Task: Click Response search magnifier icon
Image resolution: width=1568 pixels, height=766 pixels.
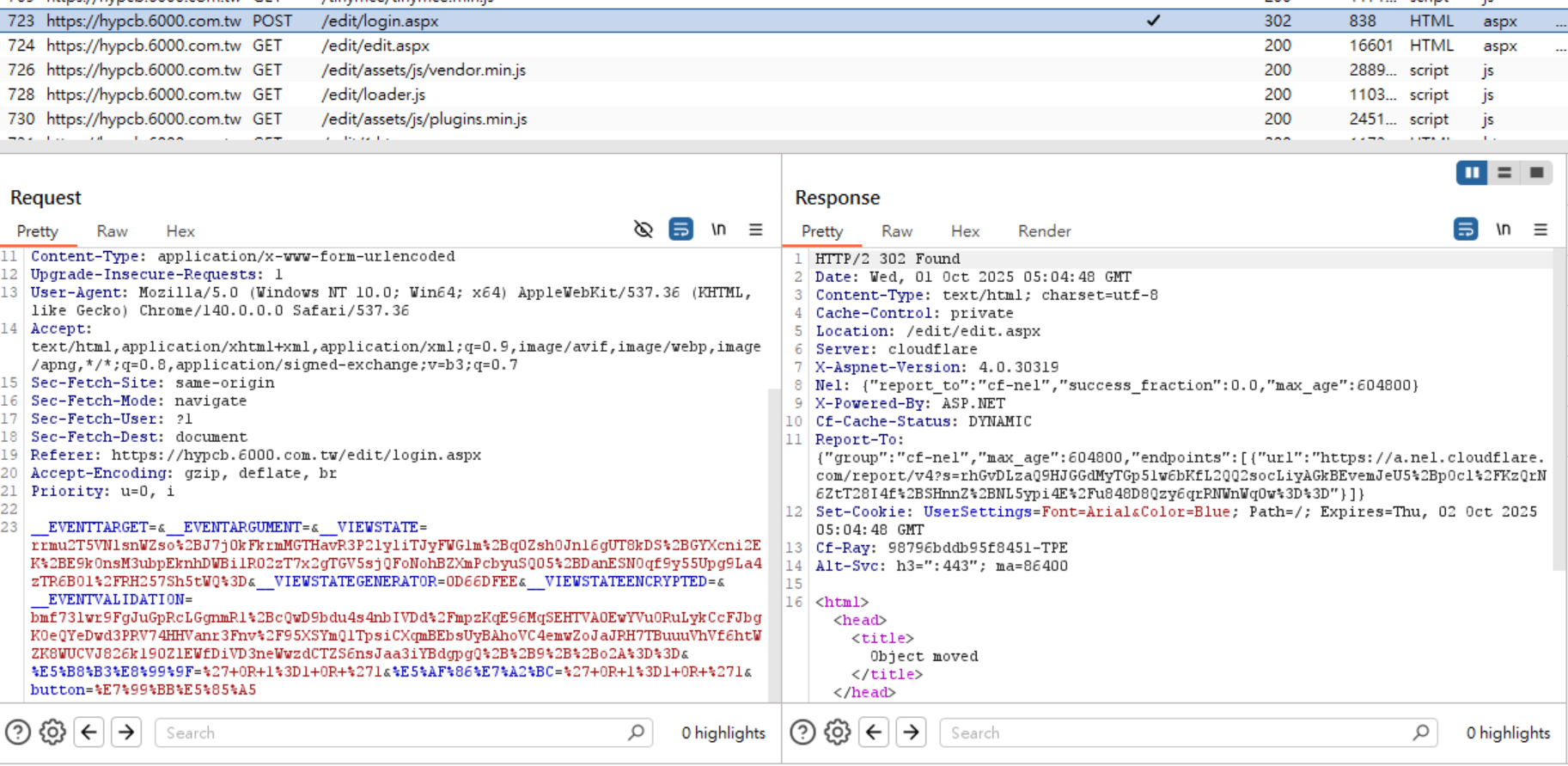Action: pos(1421,732)
